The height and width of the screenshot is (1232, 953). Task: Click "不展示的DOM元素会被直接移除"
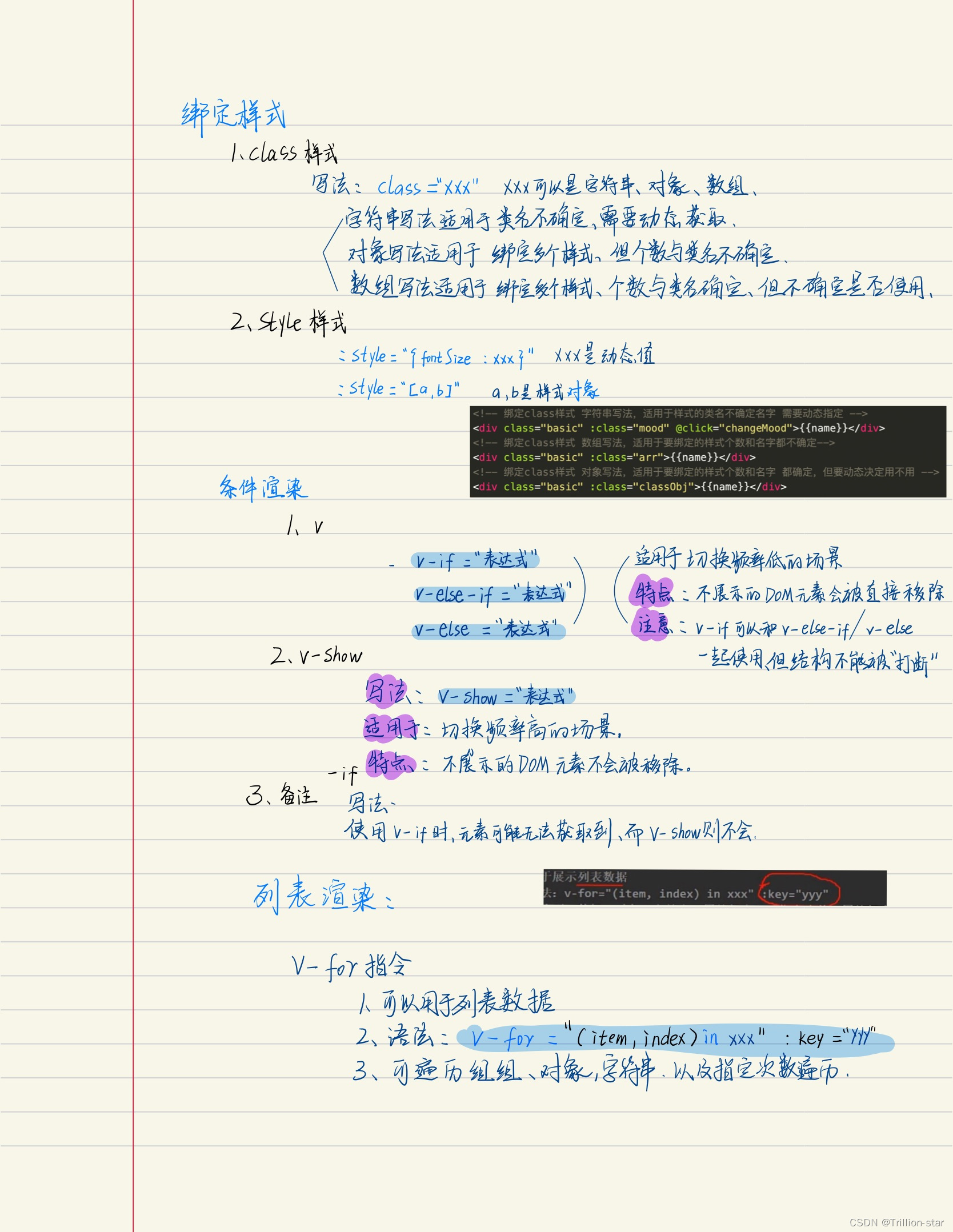819,592
